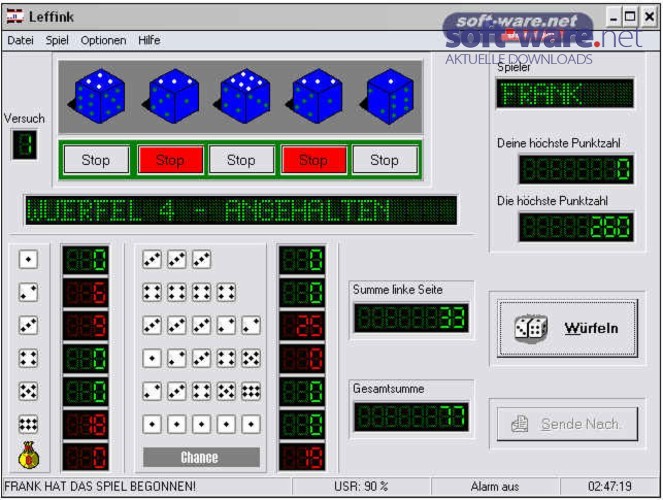663x500 pixels.
Task: Open the Spiel menu
Action: pos(57,41)
